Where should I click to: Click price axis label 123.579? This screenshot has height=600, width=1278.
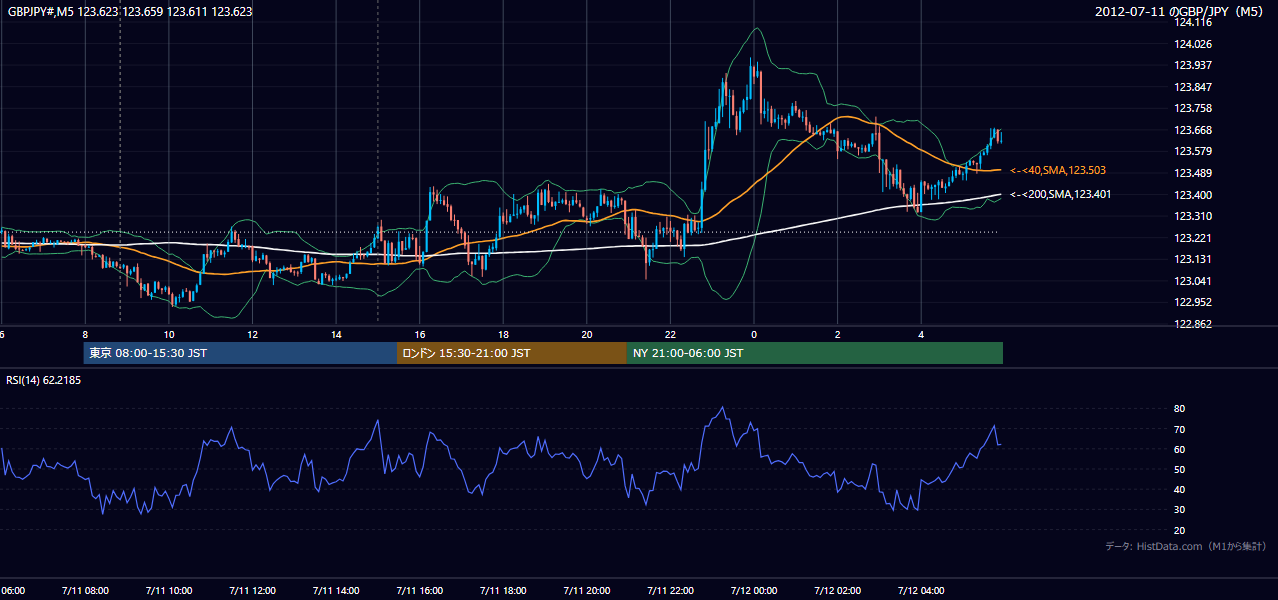1195,152
